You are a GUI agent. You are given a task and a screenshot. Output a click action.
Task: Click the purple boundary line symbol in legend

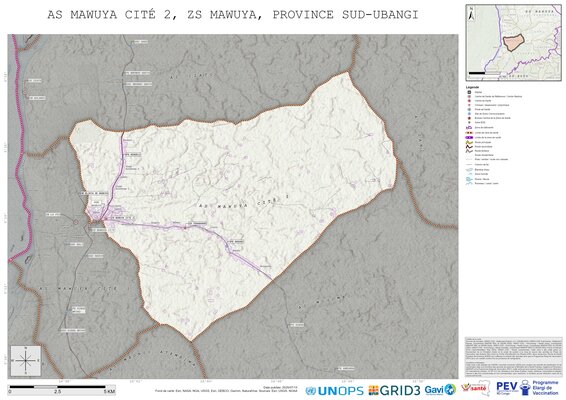click(469, 138)
